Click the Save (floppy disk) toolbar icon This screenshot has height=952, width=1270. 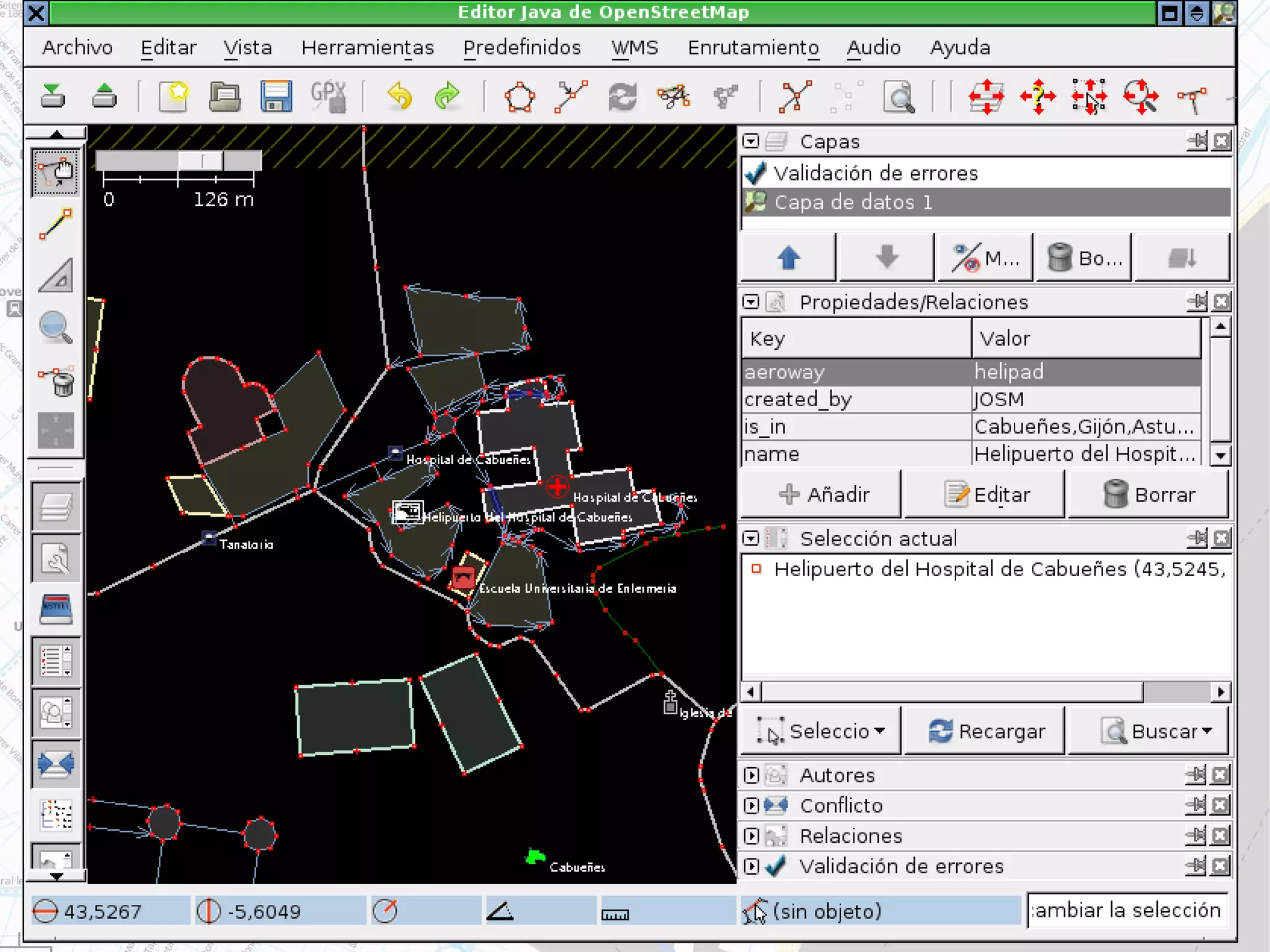pyautogui.click(x=275, y=96)
